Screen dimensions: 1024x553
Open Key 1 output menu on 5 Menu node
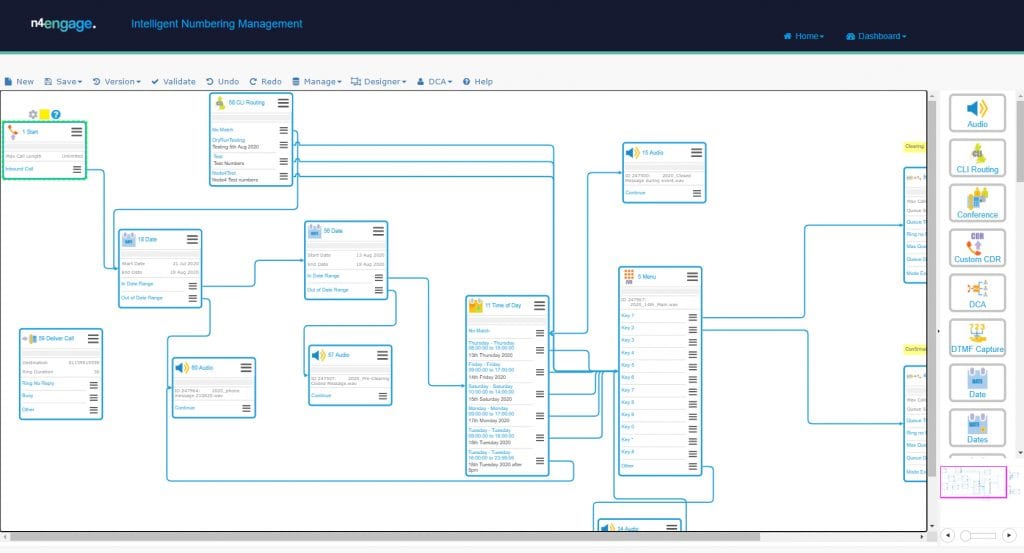[x=693, y=317]
